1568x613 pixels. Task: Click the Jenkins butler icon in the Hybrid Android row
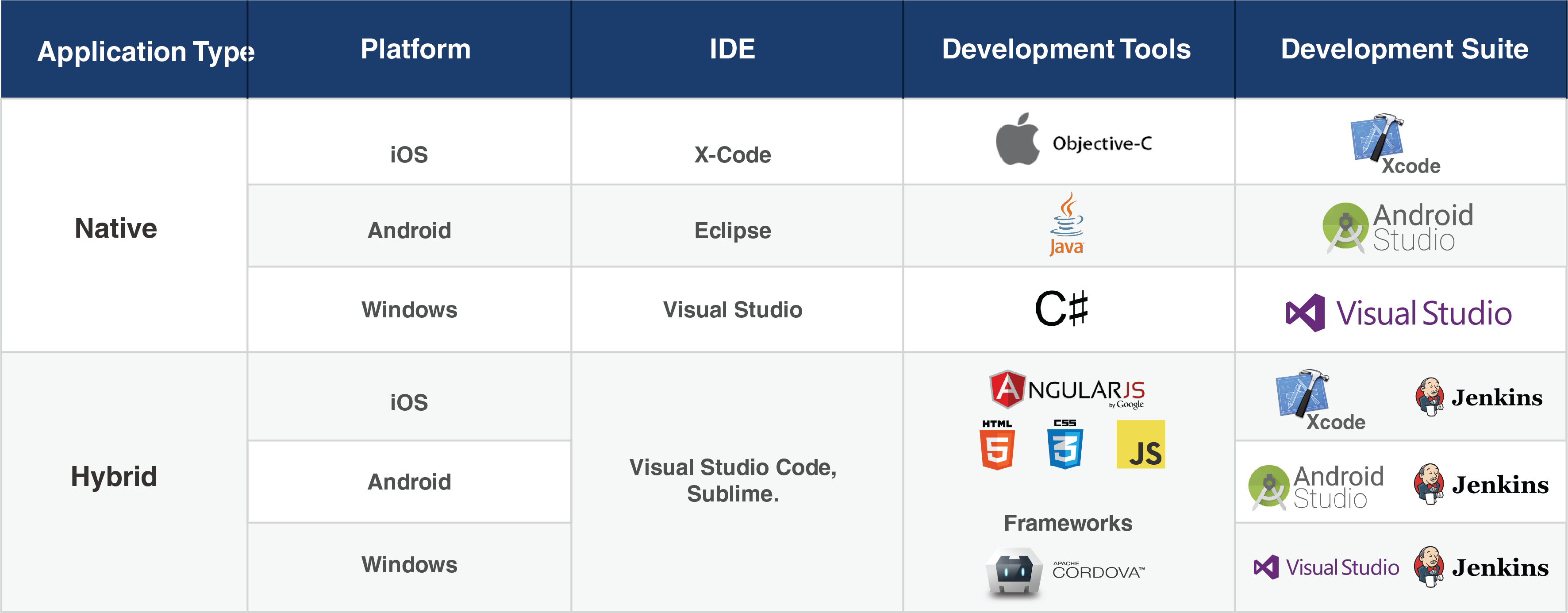tap(1429, 484)
